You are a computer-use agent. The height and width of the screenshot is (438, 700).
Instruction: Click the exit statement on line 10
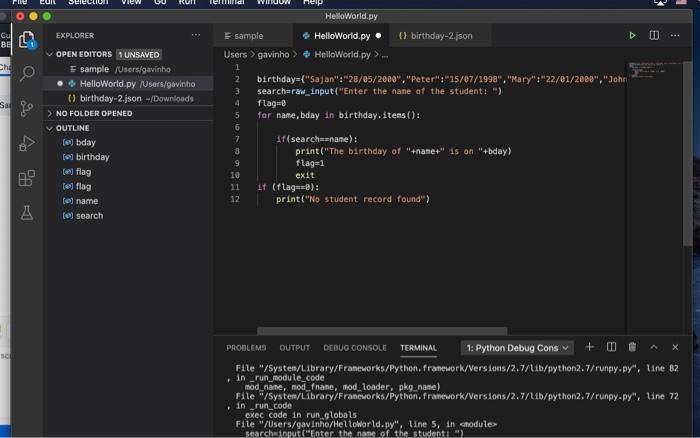[x=305, y=175]
